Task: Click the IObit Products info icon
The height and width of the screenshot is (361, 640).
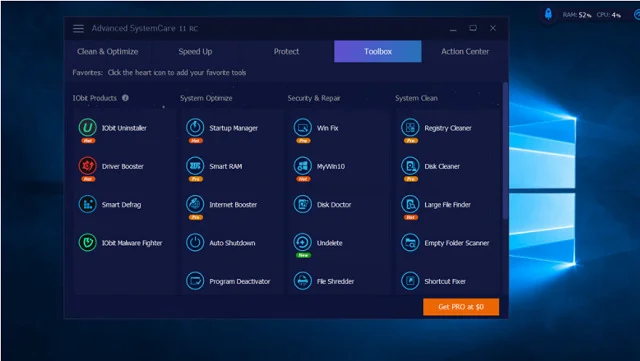Action: point(125,98)
